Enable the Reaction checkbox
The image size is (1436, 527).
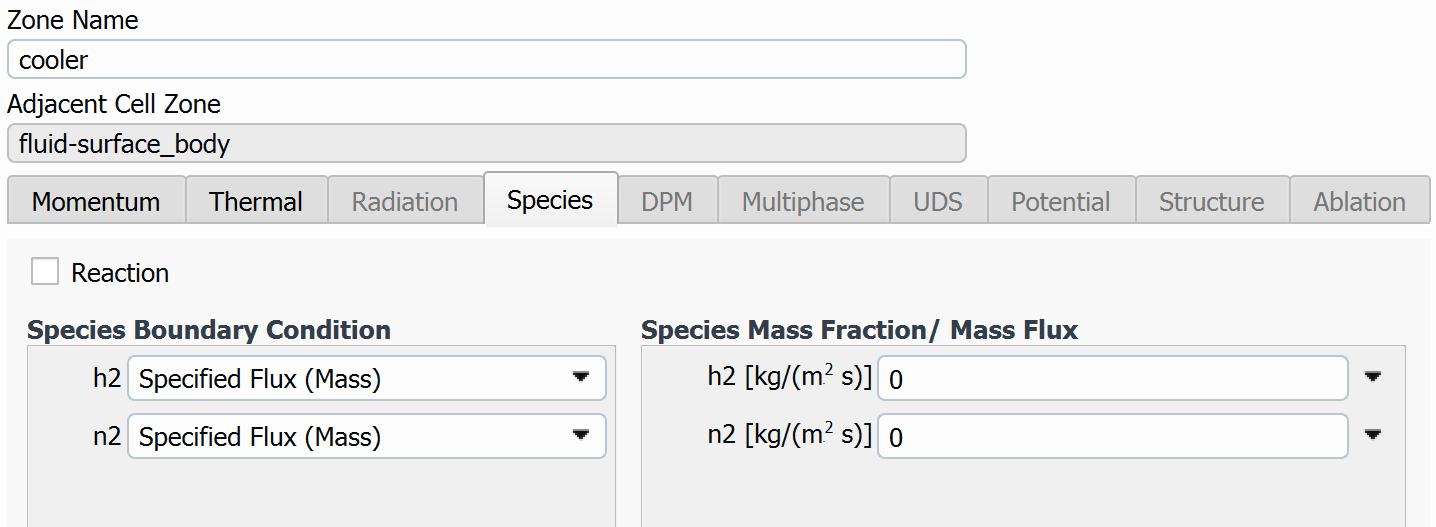45,272
